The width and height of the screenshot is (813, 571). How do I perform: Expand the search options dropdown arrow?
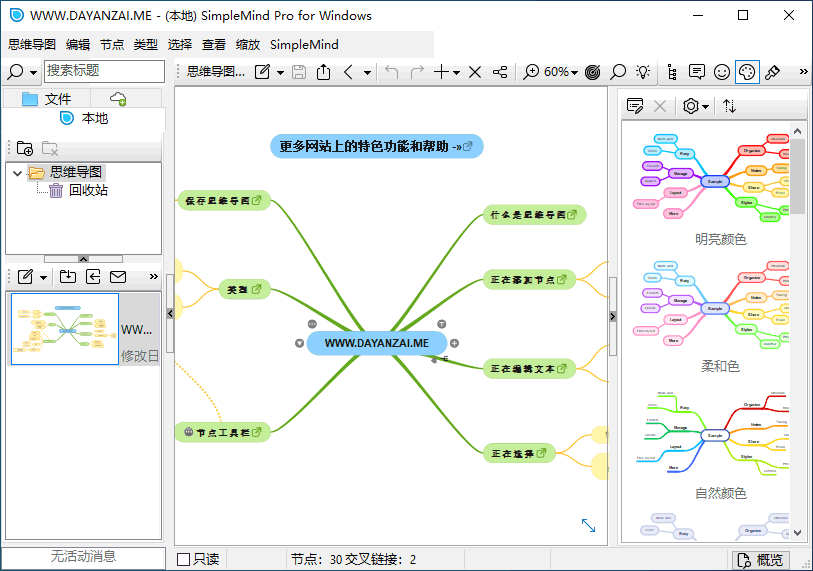(34, 73)
